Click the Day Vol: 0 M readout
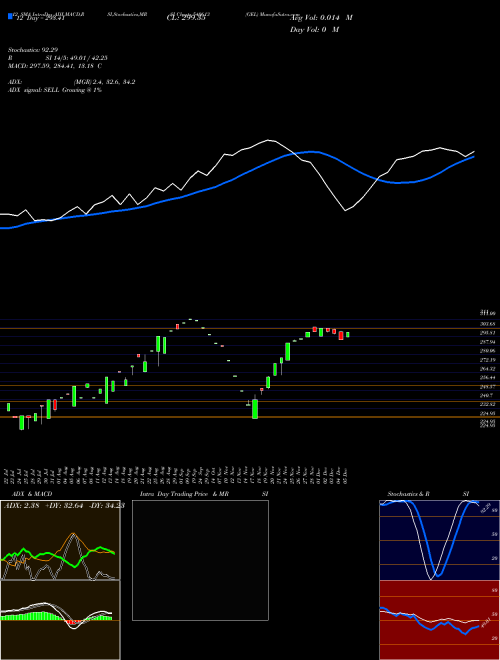The image size is (500, 660). [x=314, y=30]
